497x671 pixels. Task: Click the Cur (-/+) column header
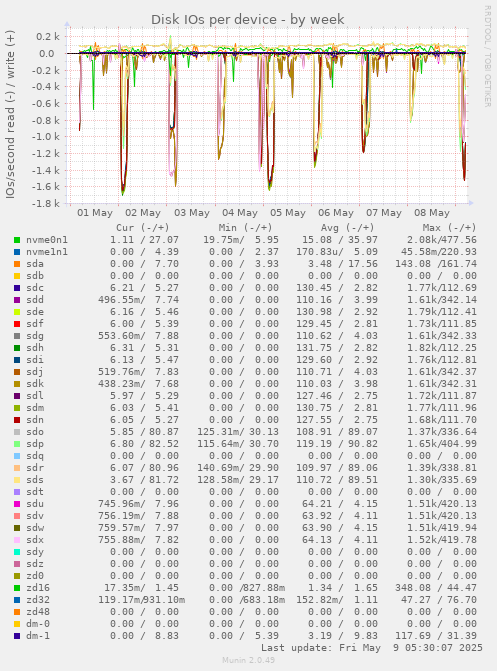pos(143,228)
